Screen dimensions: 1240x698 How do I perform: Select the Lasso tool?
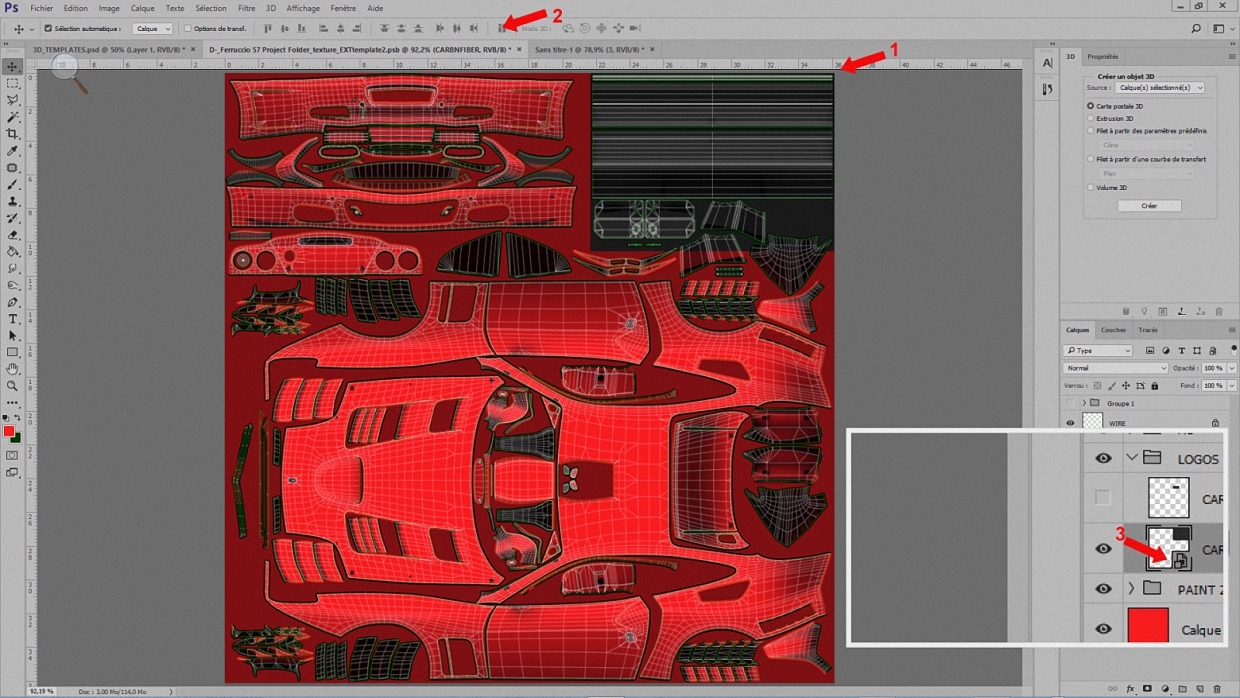12,100
